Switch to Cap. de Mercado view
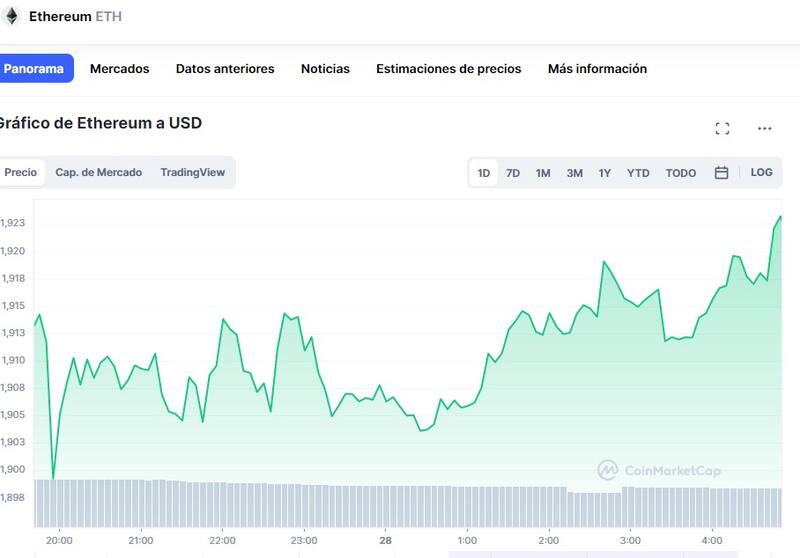The image size is (800, 558). pyautogui.click(x=98, y=172)
